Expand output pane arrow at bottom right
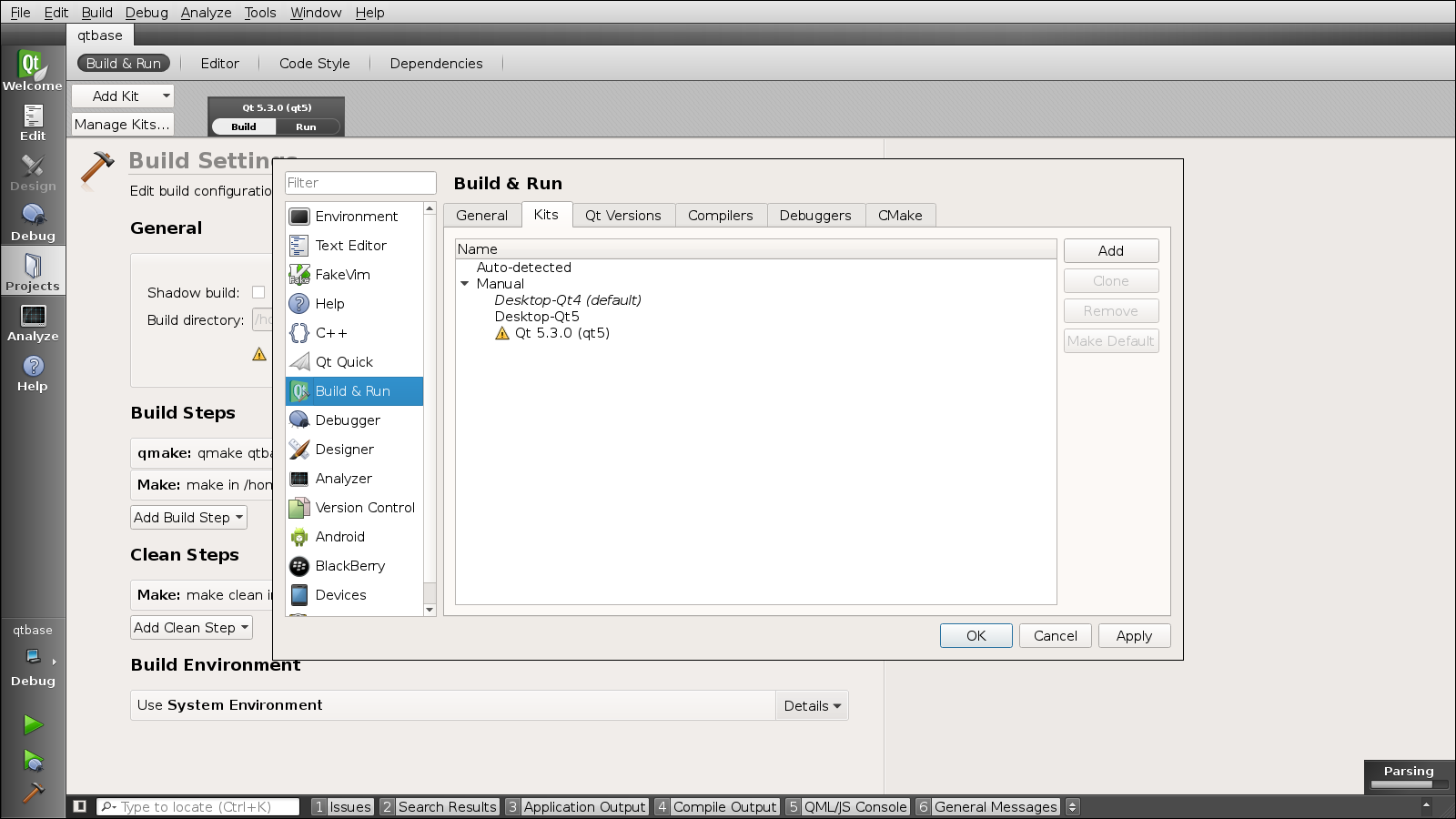The height and width of the screenshot is (819, 1456). (x=1426, y=805)
